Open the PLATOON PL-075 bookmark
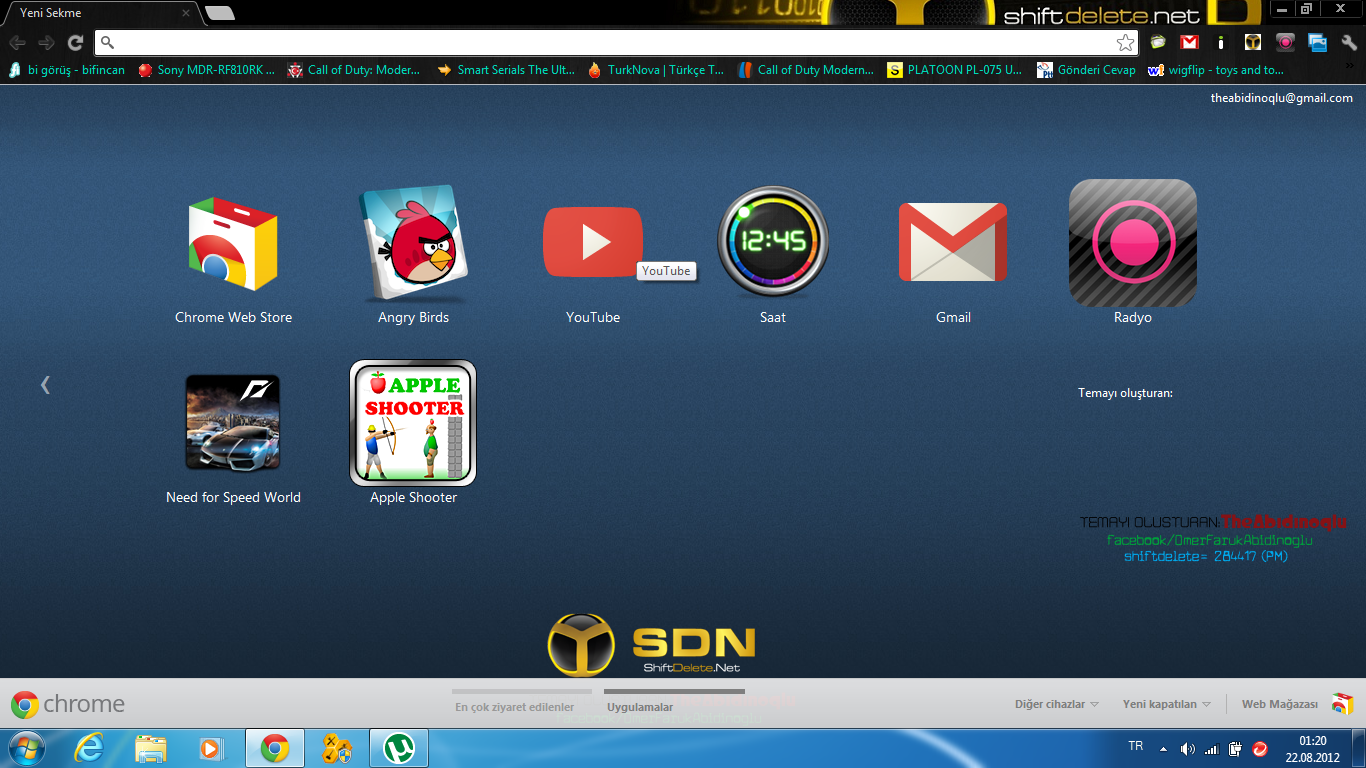Image resolution: width=1366 pixels, height=768 pixels. click(955, 70)
